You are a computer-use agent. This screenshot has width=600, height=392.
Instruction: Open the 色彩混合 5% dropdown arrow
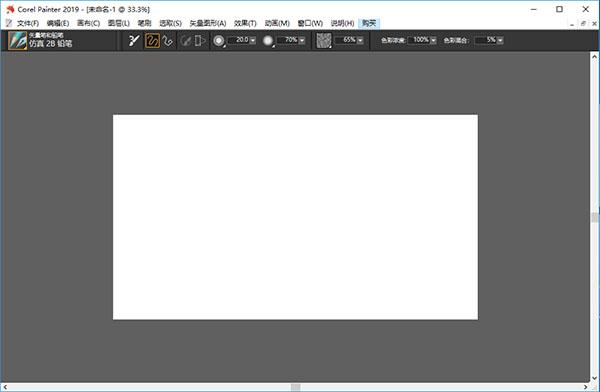point(500,40)
